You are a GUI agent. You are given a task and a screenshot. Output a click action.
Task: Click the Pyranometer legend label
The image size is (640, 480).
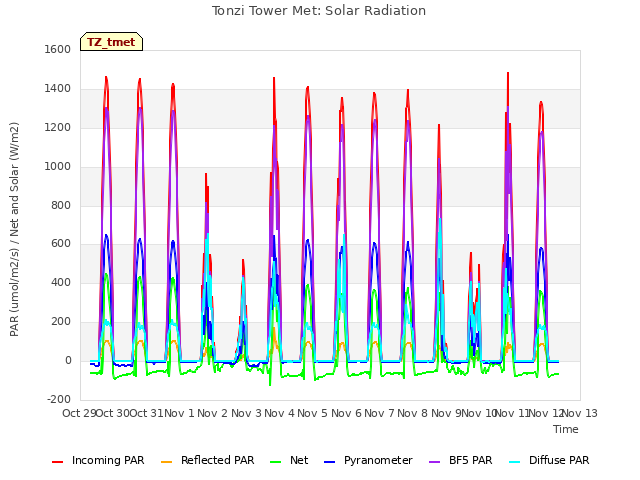tap(378, 460)
